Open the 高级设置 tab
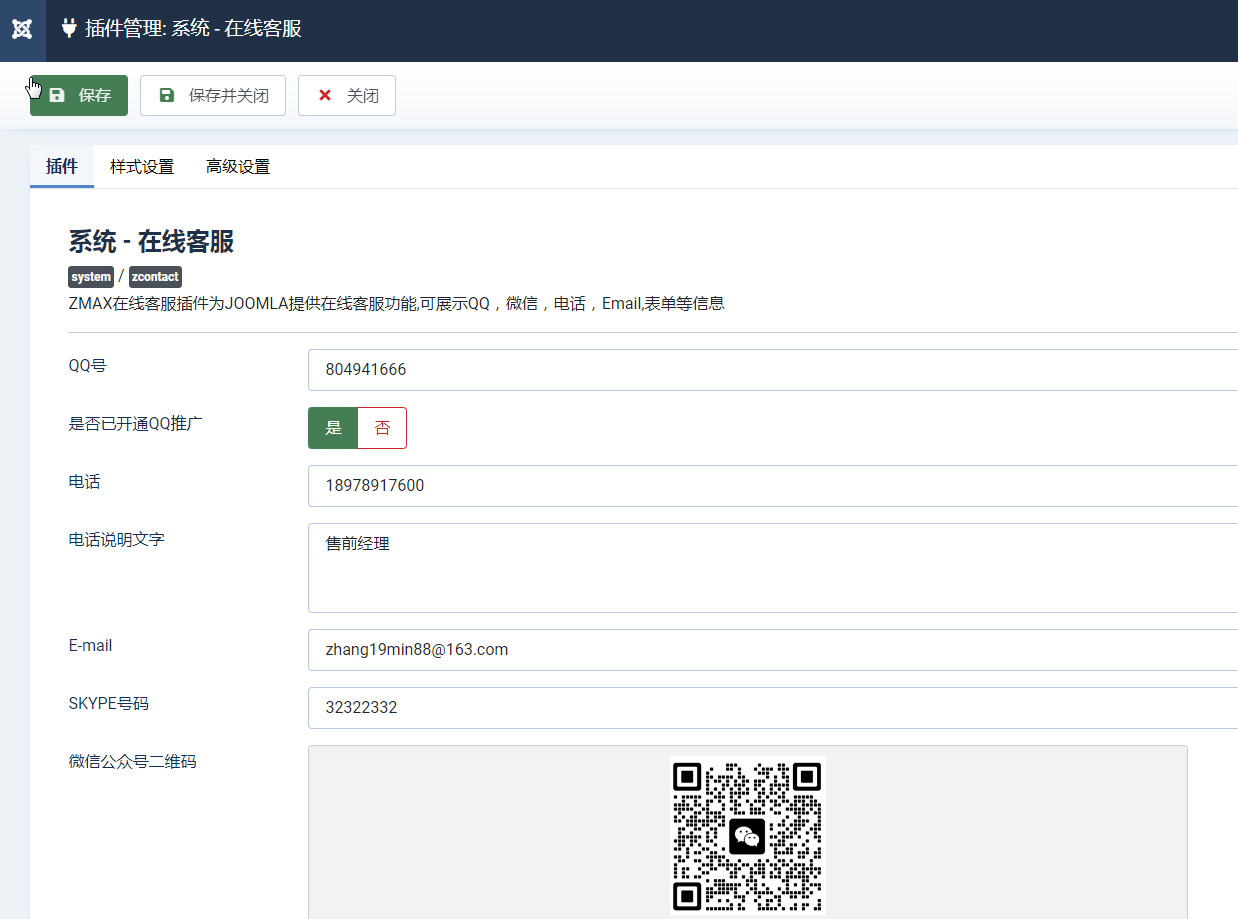The width and height of the screenshot is (1238, 919). pos(238,167)
